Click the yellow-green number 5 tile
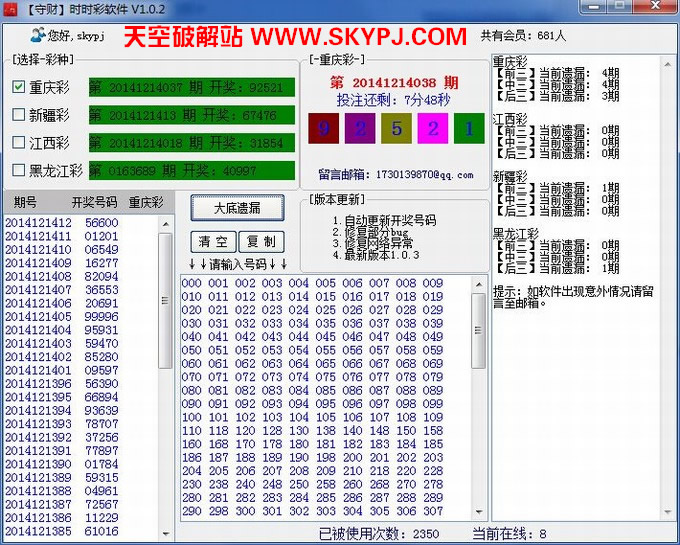This screenshot has height=545, width=680. (x=396, y=128)
